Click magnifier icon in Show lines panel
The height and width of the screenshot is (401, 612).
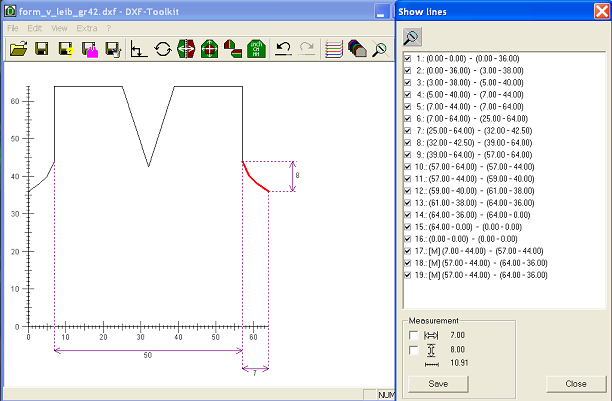[411, 36]
